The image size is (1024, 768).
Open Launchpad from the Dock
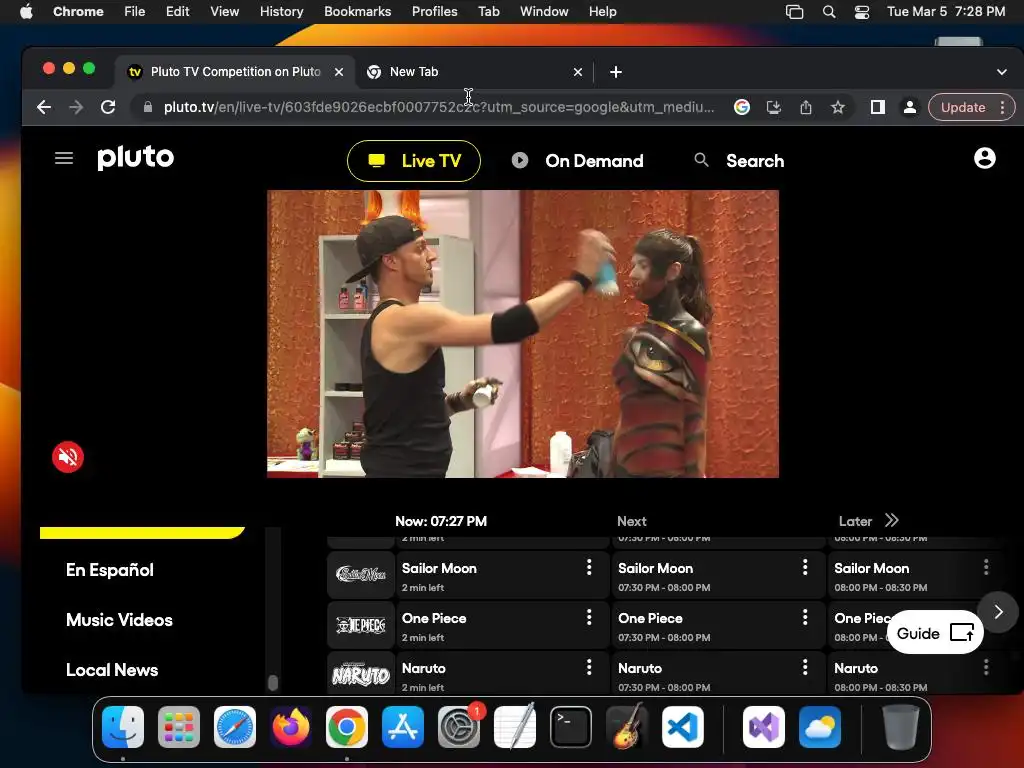pyautogui.click(x=179, y=726)
